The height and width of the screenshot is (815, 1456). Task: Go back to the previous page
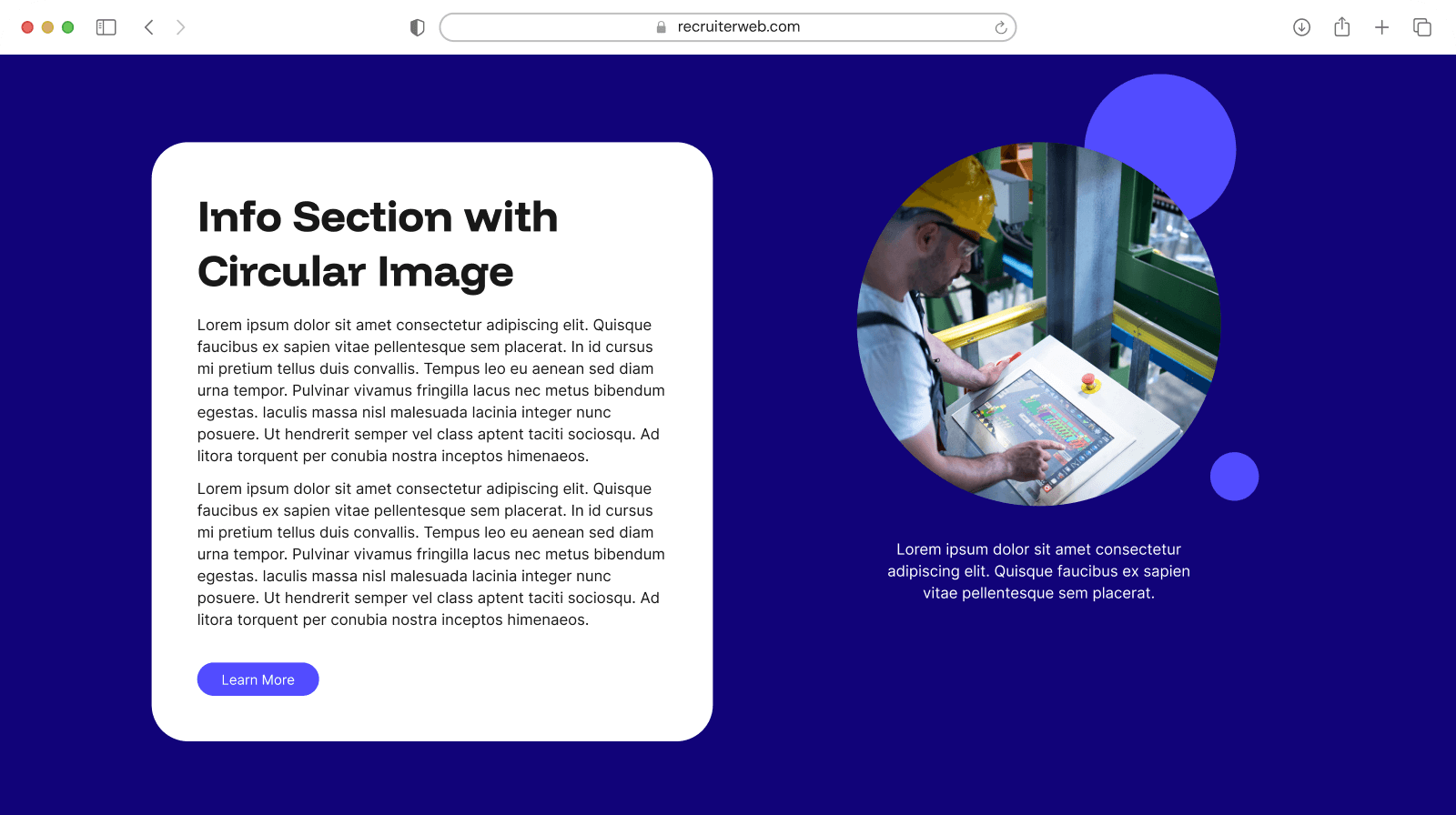click(x=149, y=27)
